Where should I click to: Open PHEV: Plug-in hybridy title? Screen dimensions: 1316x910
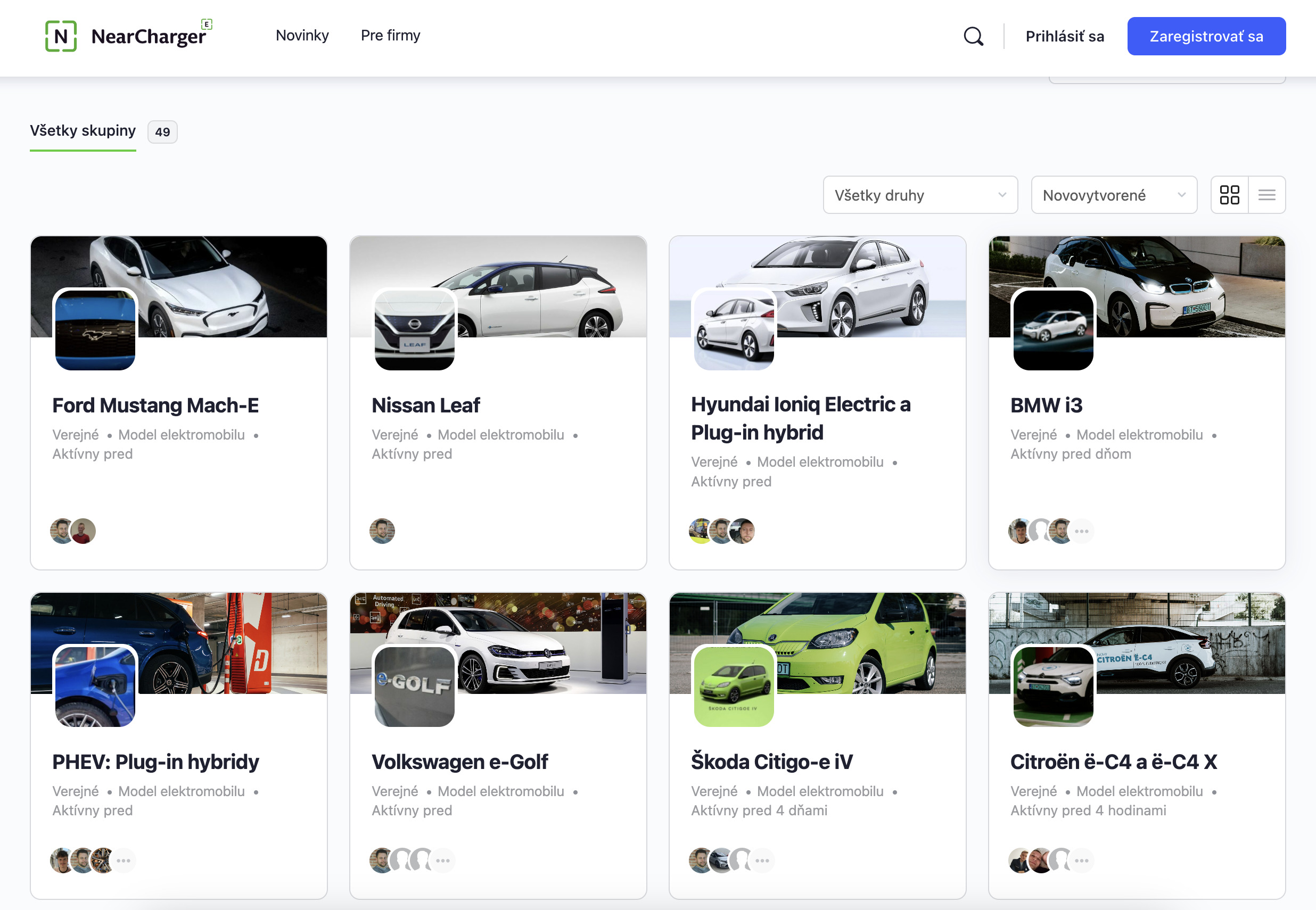tap(156, 762)
